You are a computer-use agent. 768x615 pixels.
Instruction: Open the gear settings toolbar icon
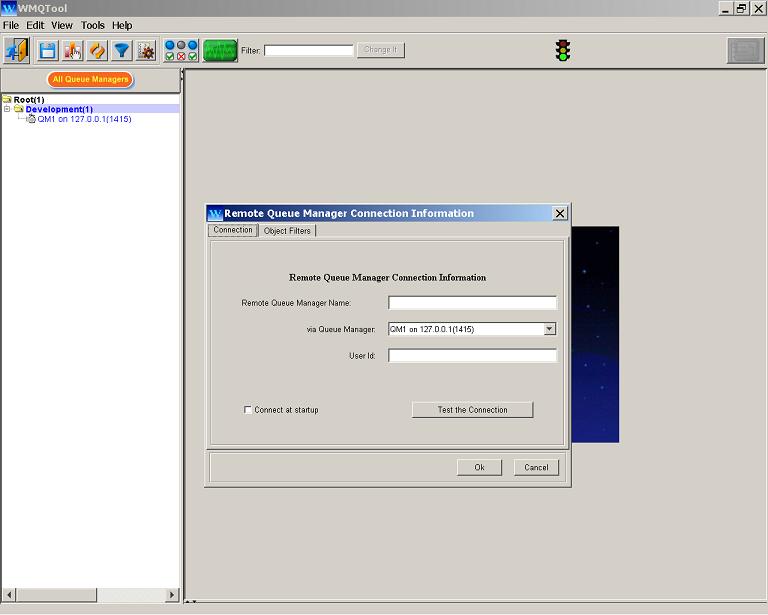(x=146, y=50)
